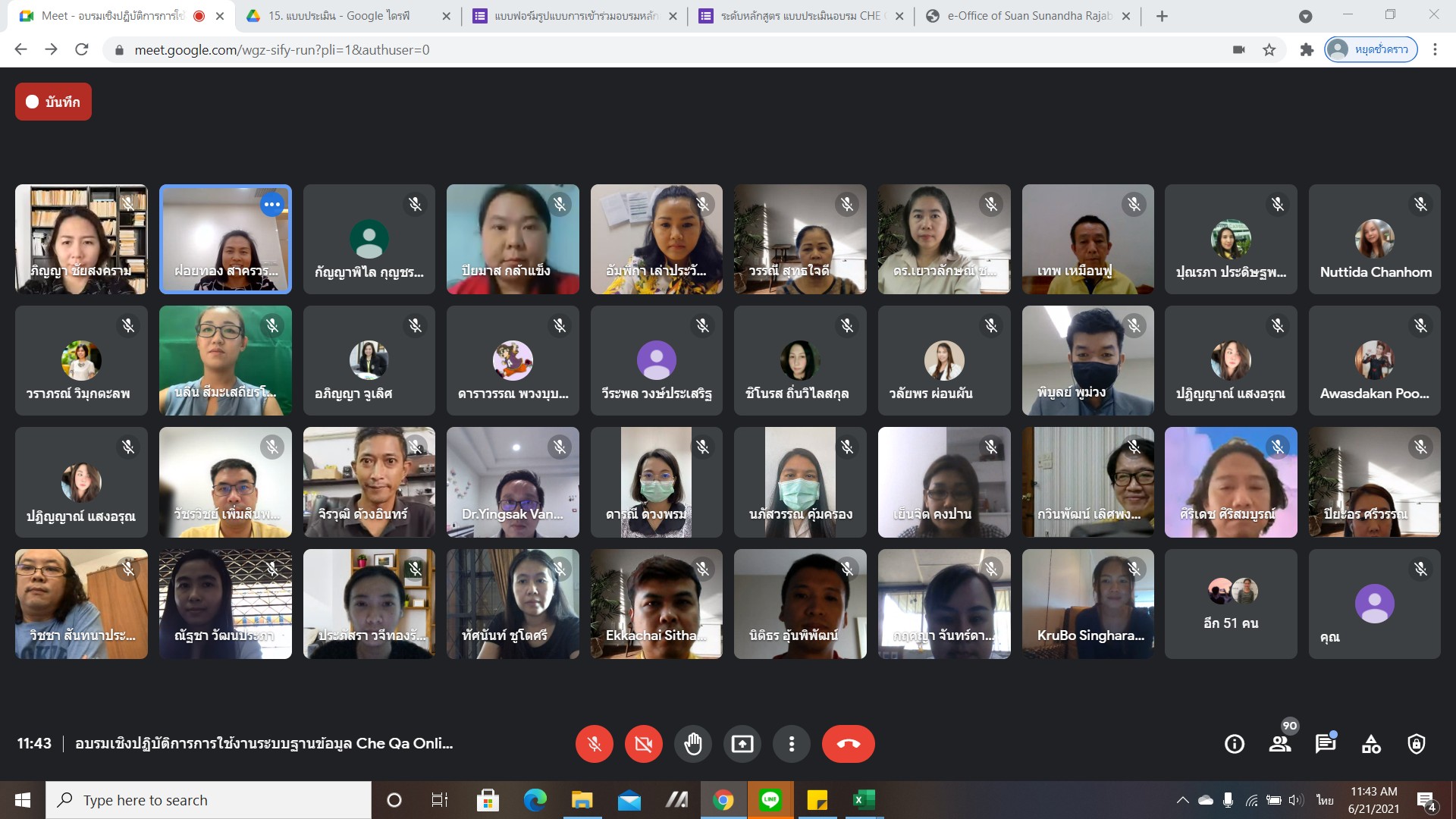Open host controls shield icon
Screen dimensions: 1456x819
pos(1416,744)
